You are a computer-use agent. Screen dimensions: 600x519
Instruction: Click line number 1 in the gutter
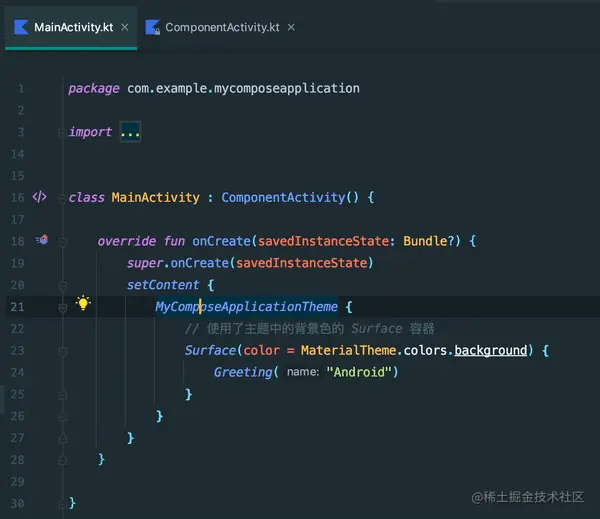click(x=21, y=89)
